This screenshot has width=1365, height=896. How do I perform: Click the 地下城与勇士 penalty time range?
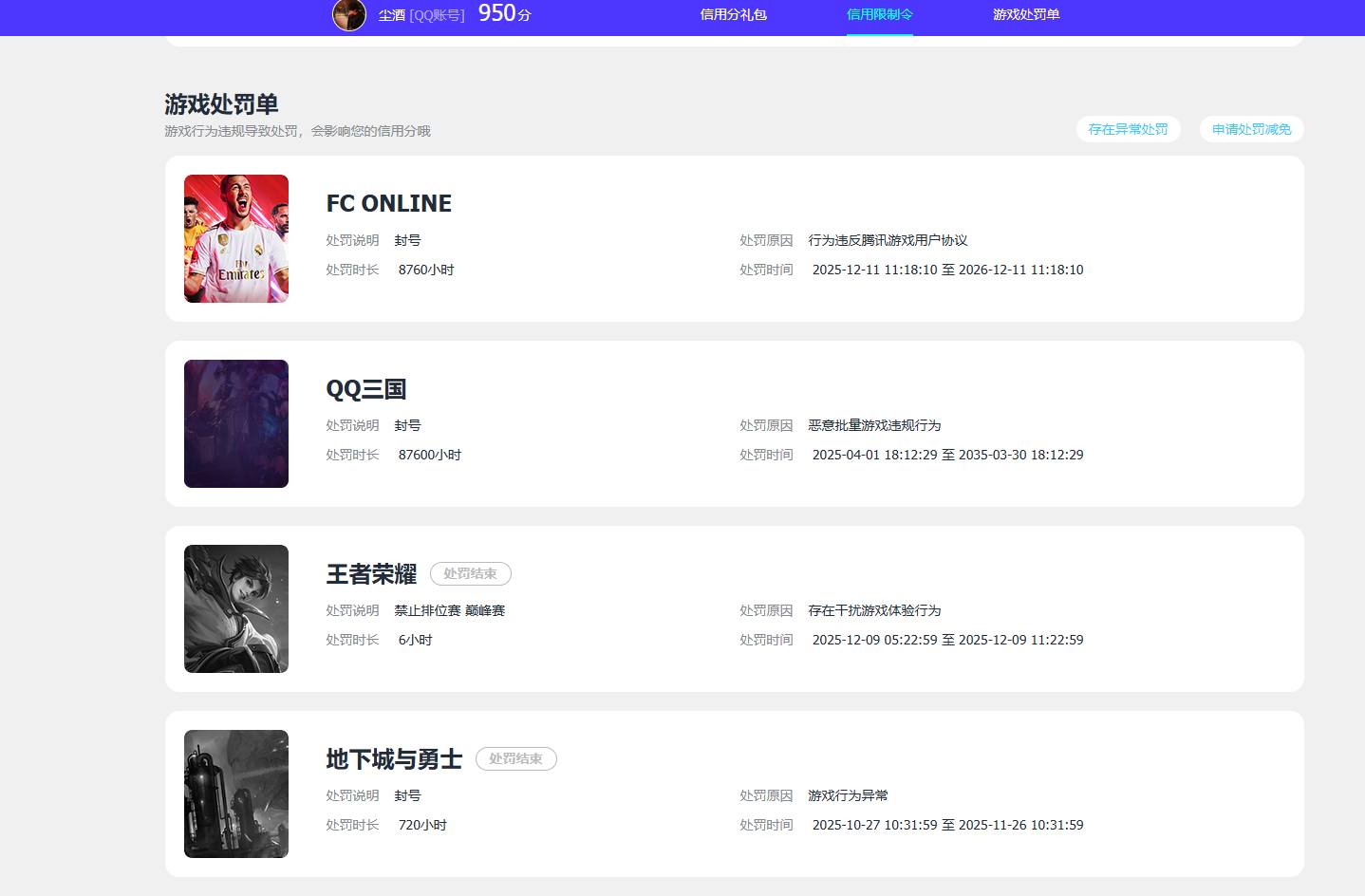[x=948, y=825]
